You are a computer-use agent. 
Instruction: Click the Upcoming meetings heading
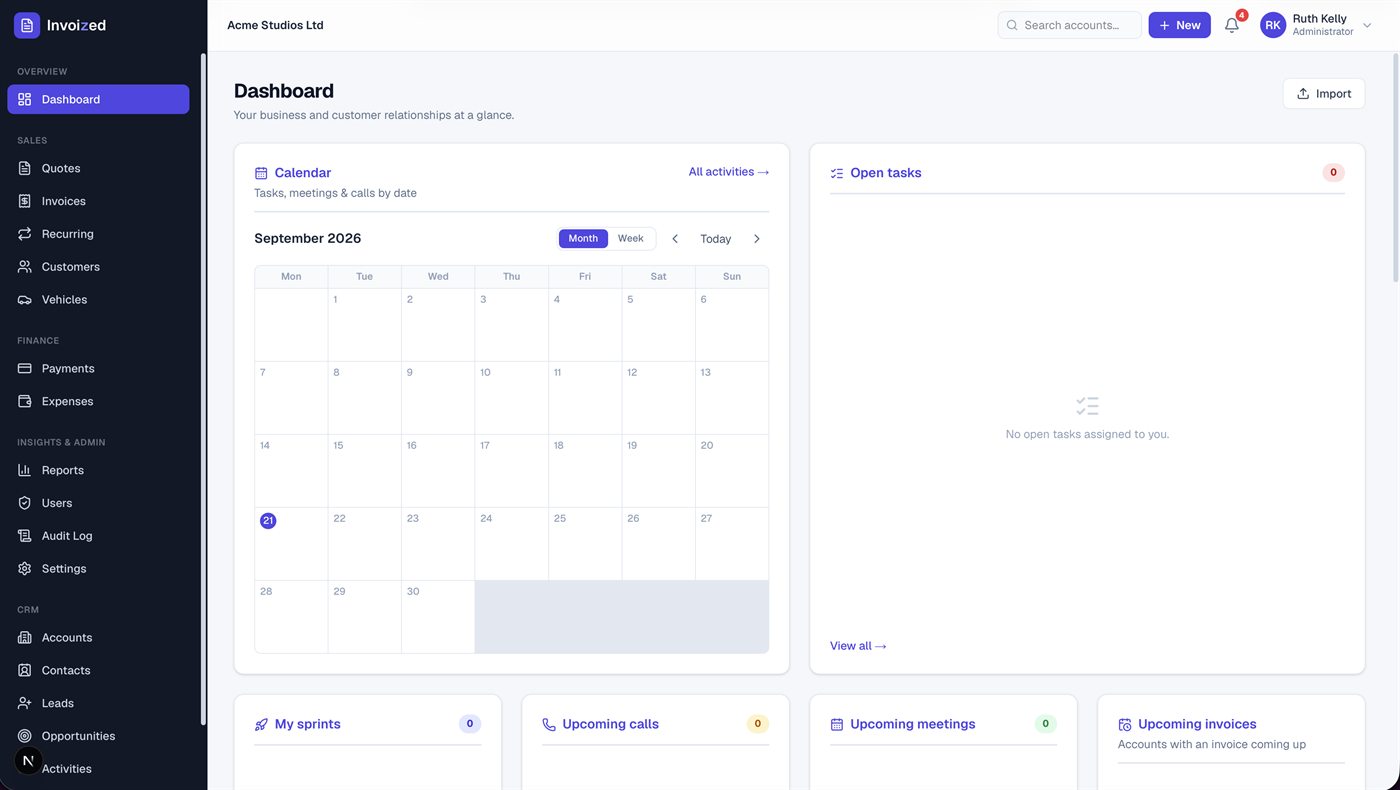click(912, 724)
